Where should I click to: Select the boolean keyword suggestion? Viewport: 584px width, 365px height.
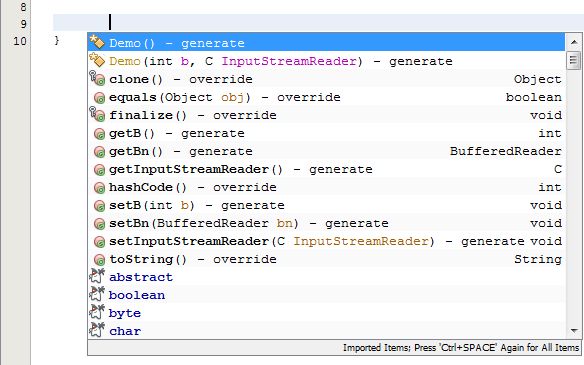pyautogui.click(x=326, y=295)
